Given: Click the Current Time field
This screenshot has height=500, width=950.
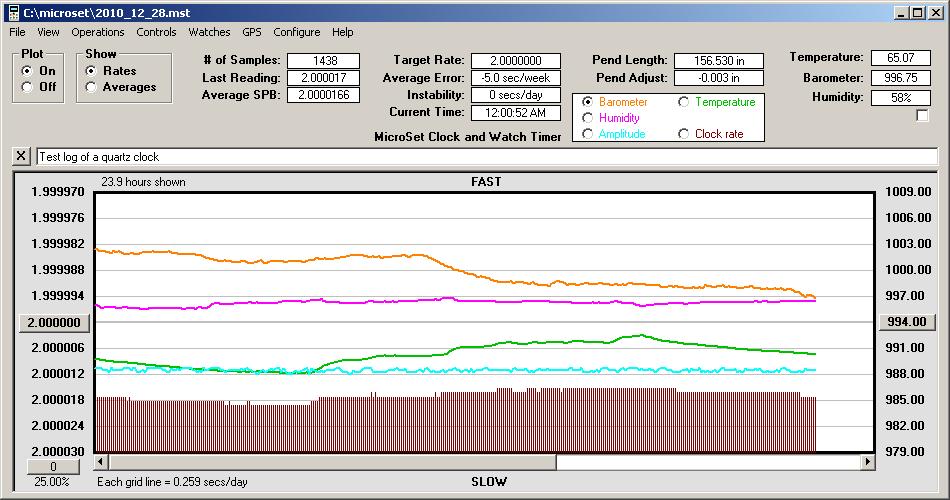Looking at the screenshot, I should [x=516, y=112].
